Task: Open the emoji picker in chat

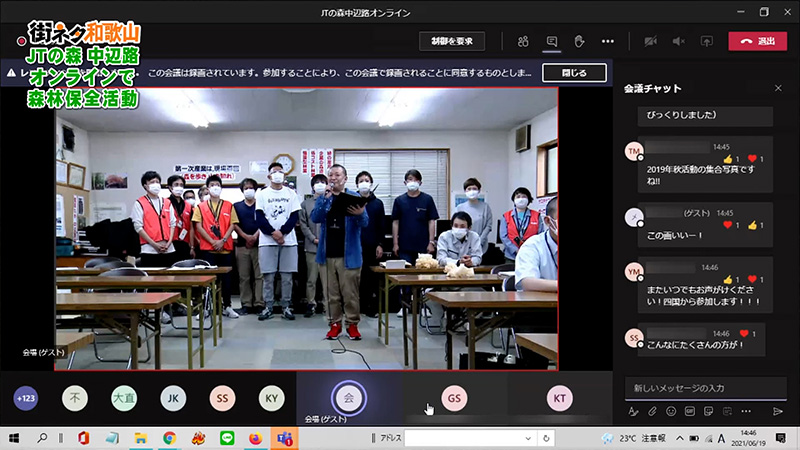Action: click(x=671, y=411)
